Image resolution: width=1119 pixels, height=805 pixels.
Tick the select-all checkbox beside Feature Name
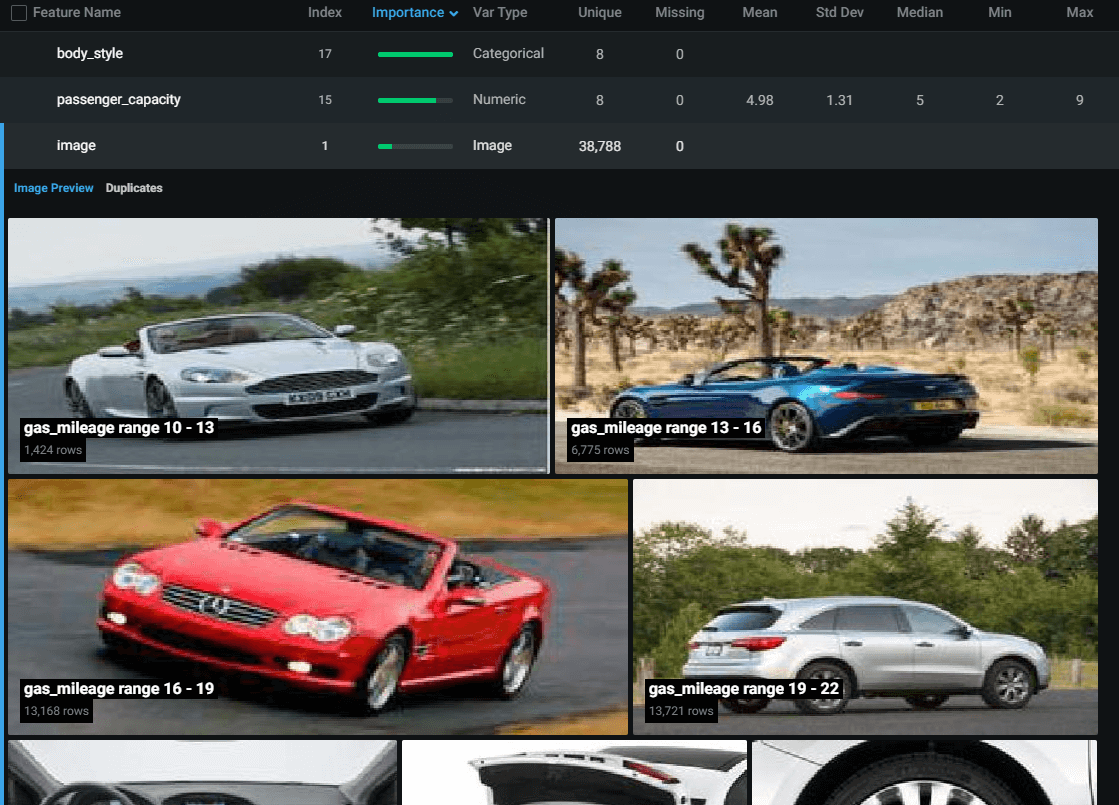tap(19, 13)
